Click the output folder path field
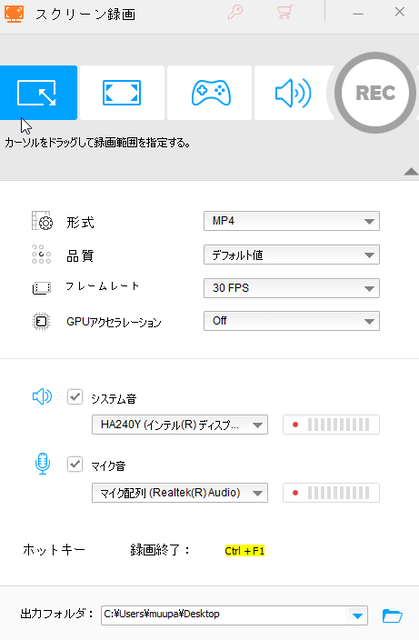Viewport: 419px width, 640px height. [x=234, y=616]
